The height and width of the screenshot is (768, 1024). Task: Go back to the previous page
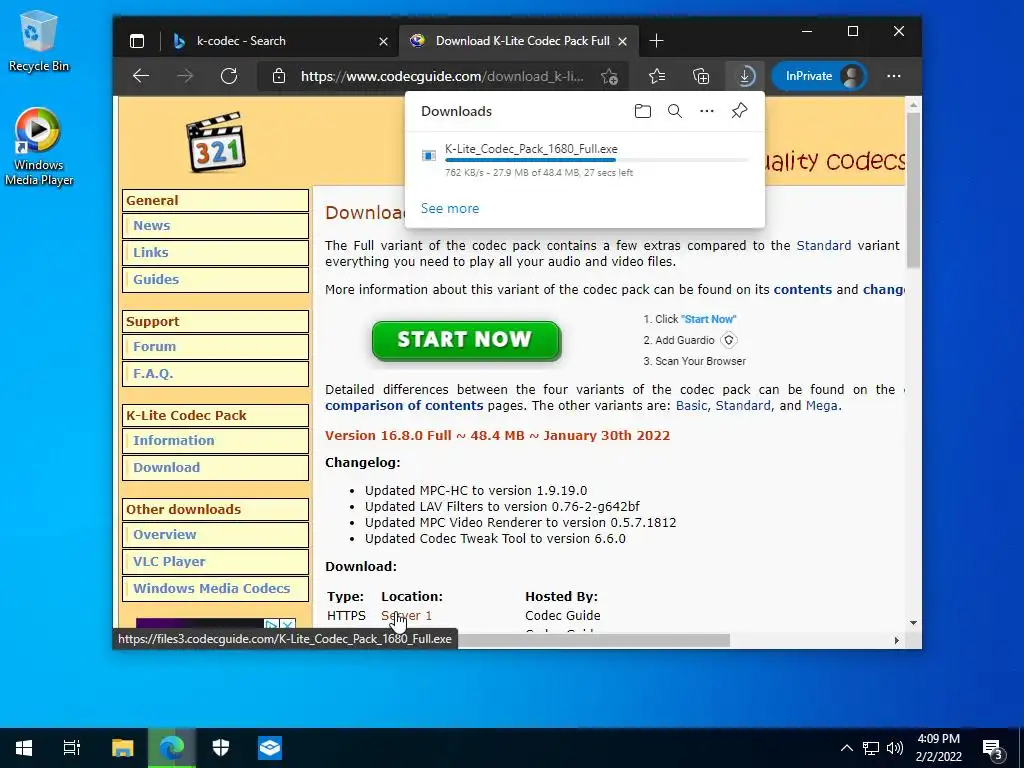[141, 76]
